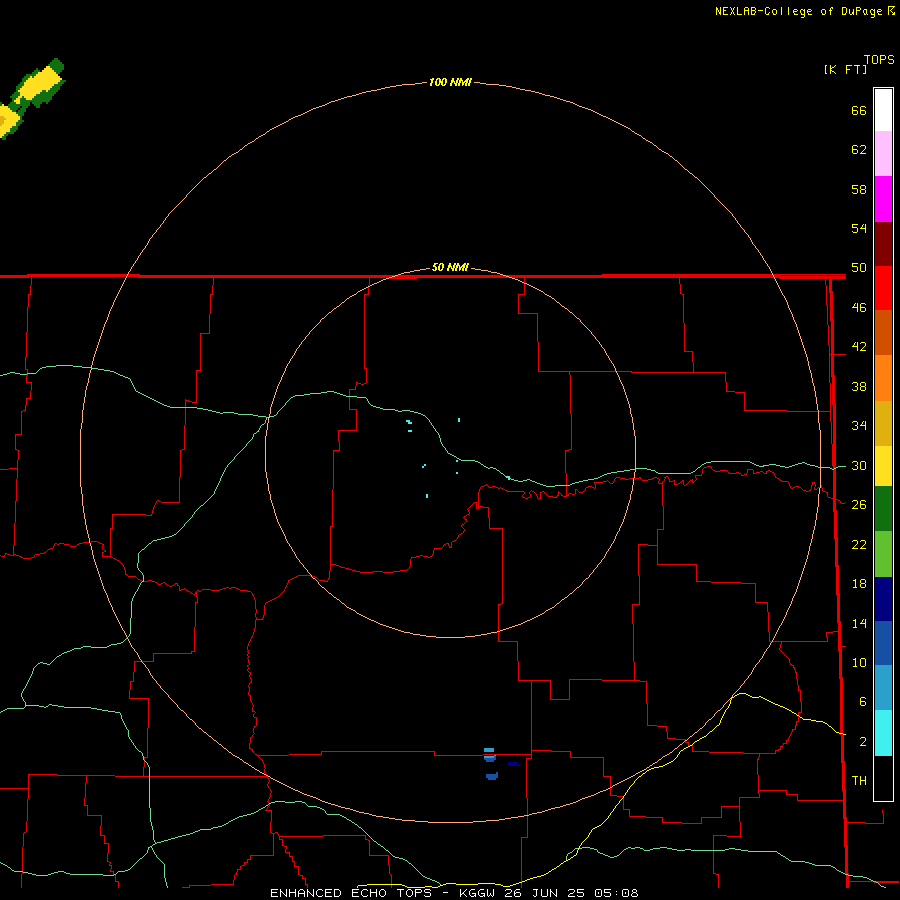
Task: Click the "2" legend value
Action: pos(862,742)
